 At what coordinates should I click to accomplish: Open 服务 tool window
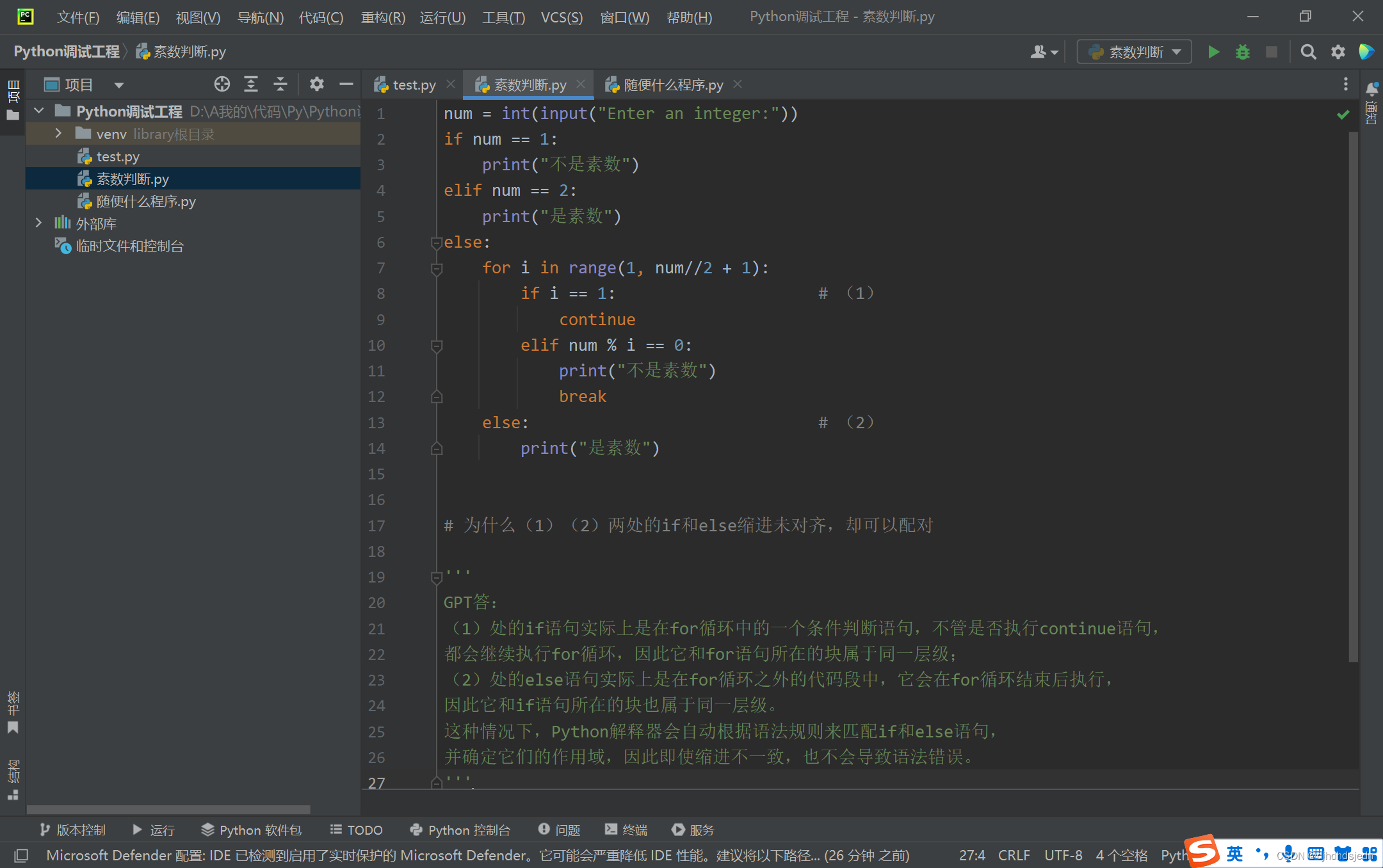coord(693,830)
